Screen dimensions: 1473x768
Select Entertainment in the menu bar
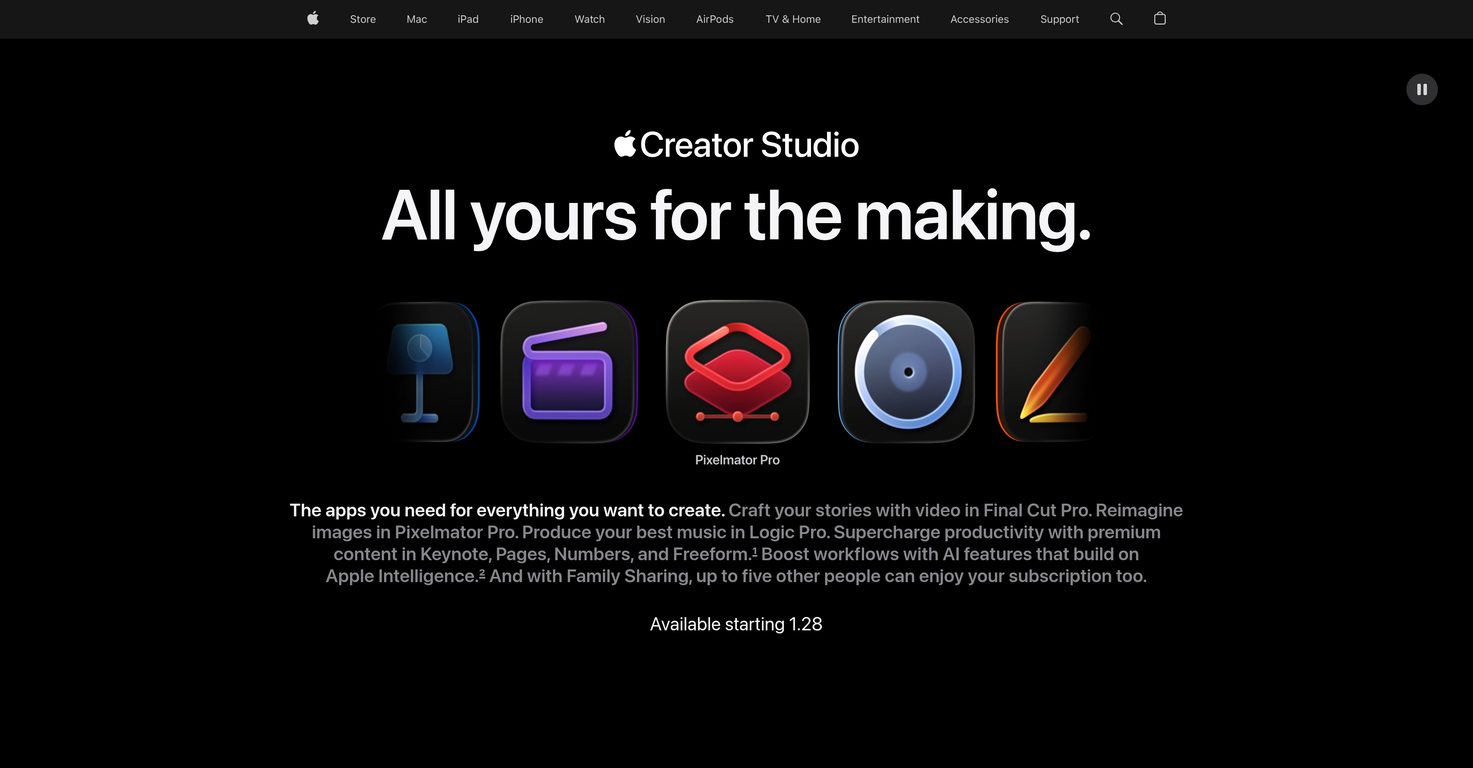coord(884,19)
